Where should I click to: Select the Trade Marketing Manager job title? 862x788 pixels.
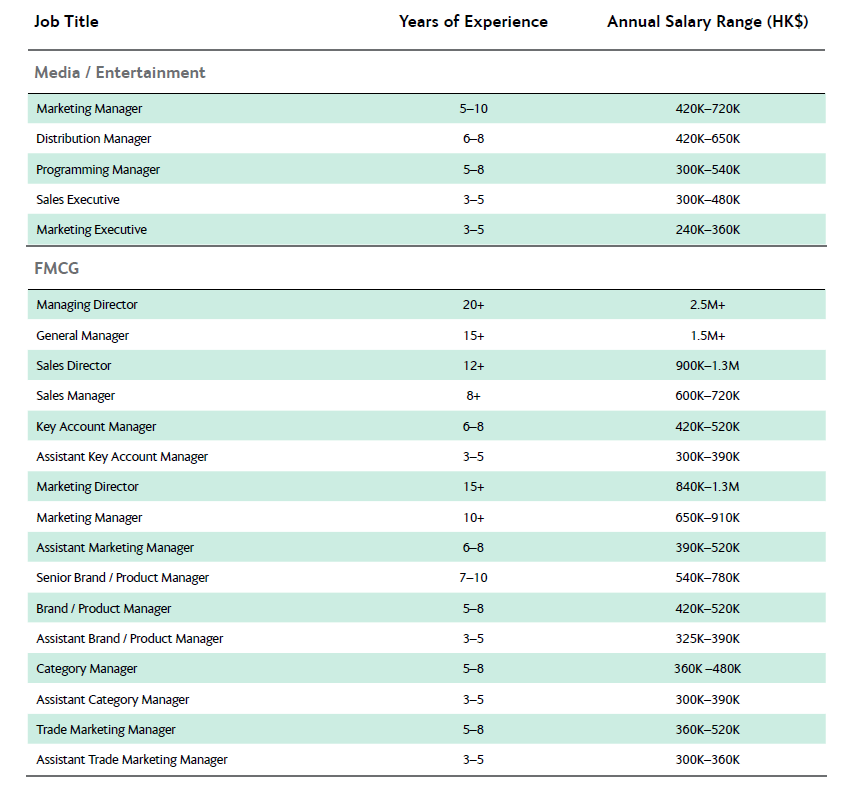pyautogui.click(x=106, y=730)
